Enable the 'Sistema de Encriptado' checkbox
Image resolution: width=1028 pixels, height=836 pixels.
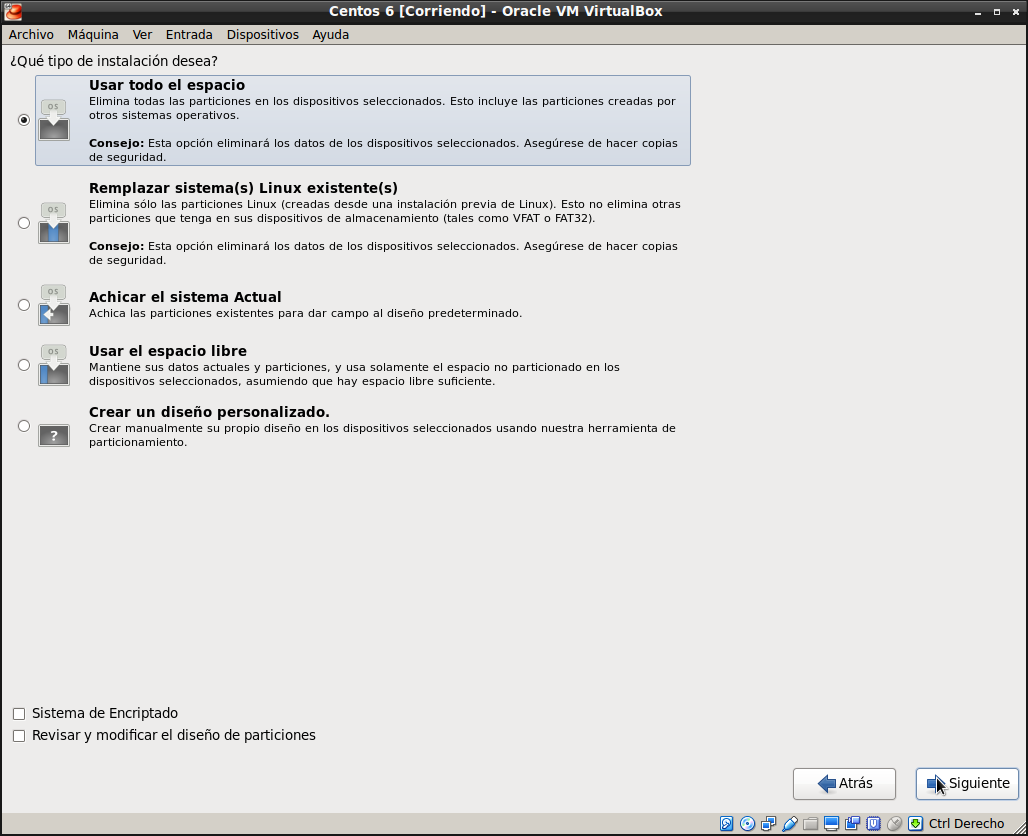pyautogui.click(x=19, y=714)
